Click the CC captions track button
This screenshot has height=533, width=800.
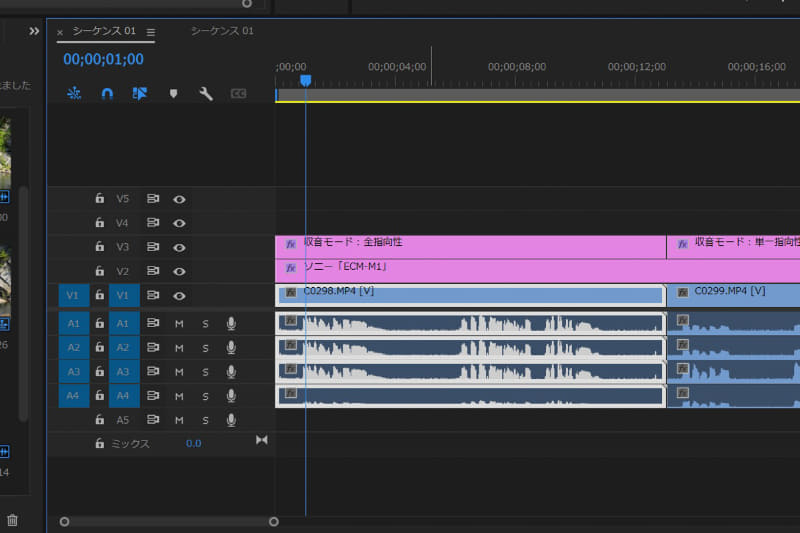[238, 93]
